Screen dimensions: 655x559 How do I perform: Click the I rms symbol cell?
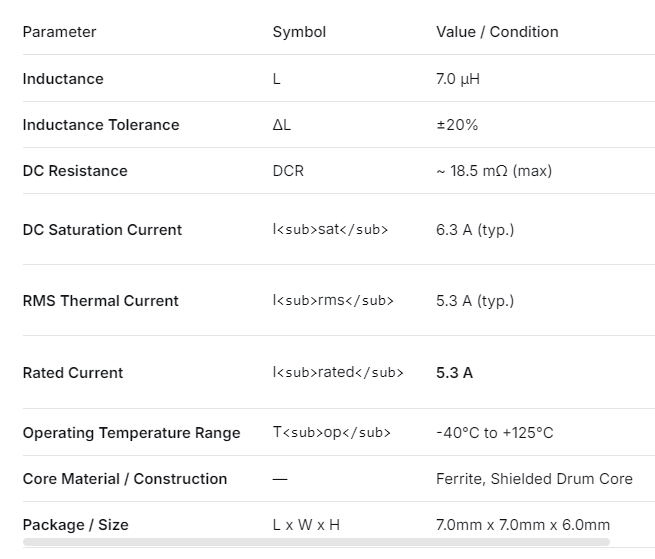[x=333, y=301]
